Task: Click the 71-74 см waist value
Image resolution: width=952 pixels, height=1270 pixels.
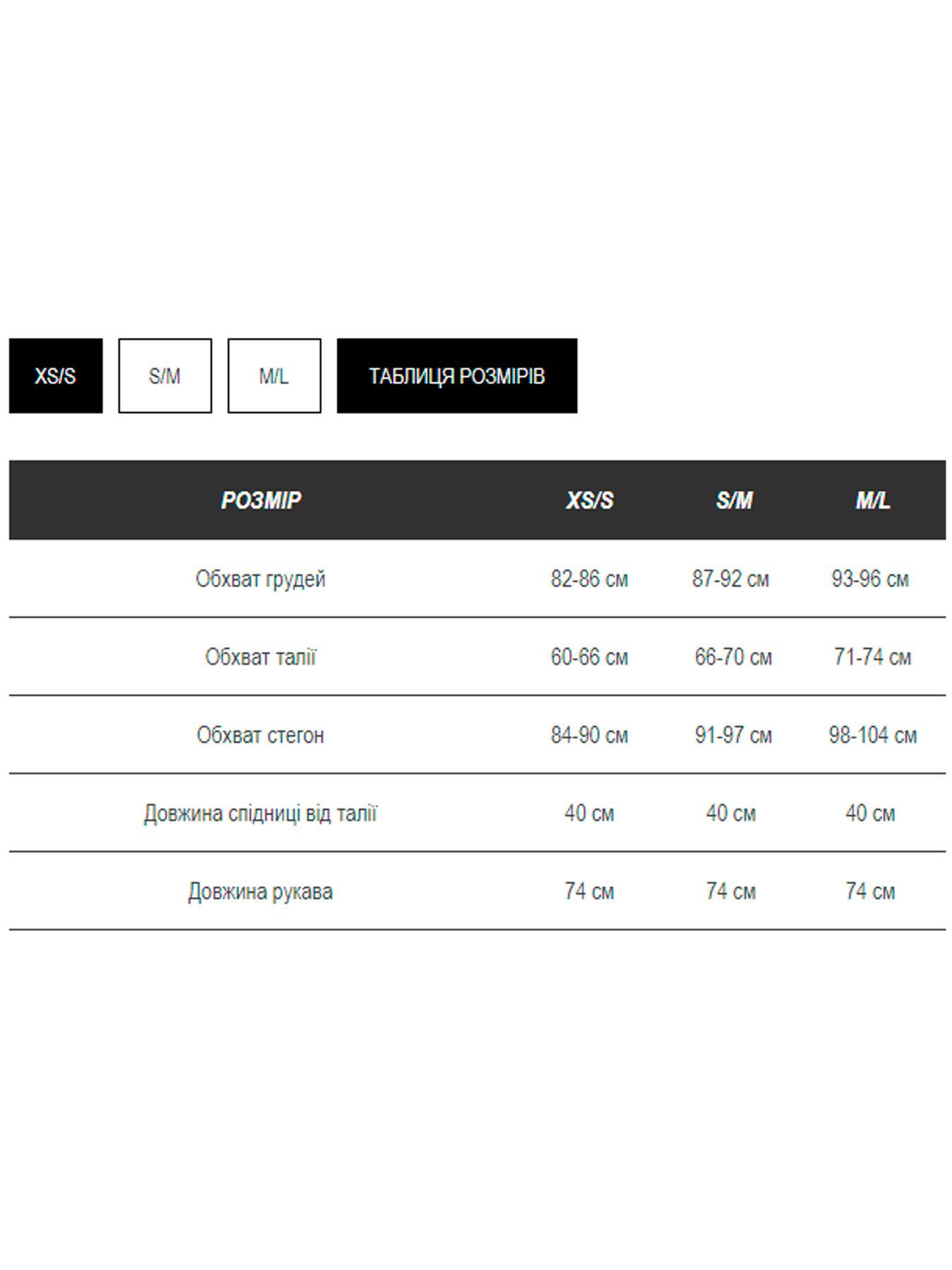Action: click(873, 657)
